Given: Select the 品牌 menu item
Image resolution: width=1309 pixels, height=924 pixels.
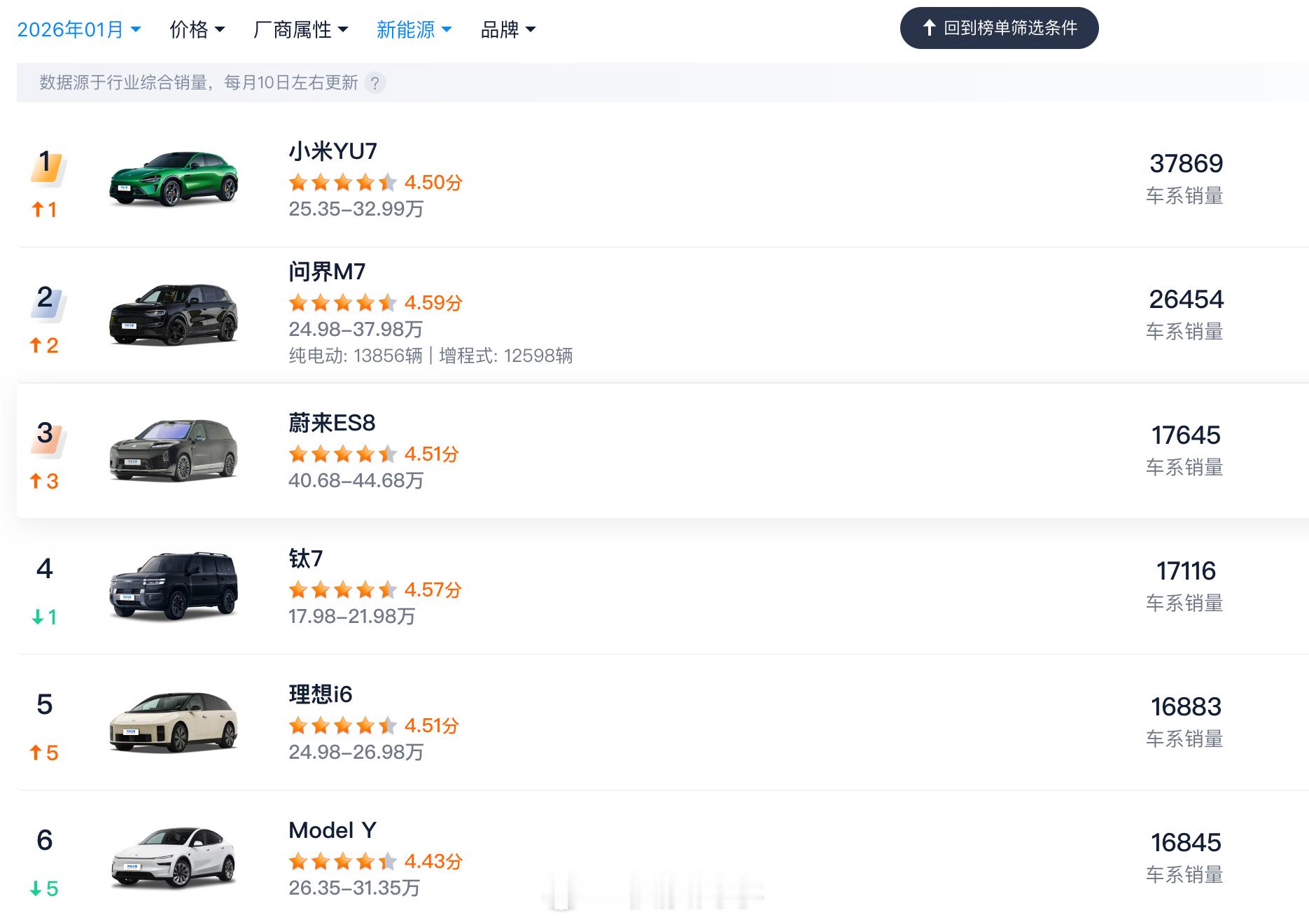Looking at the screenshot, I should point(506,29).
